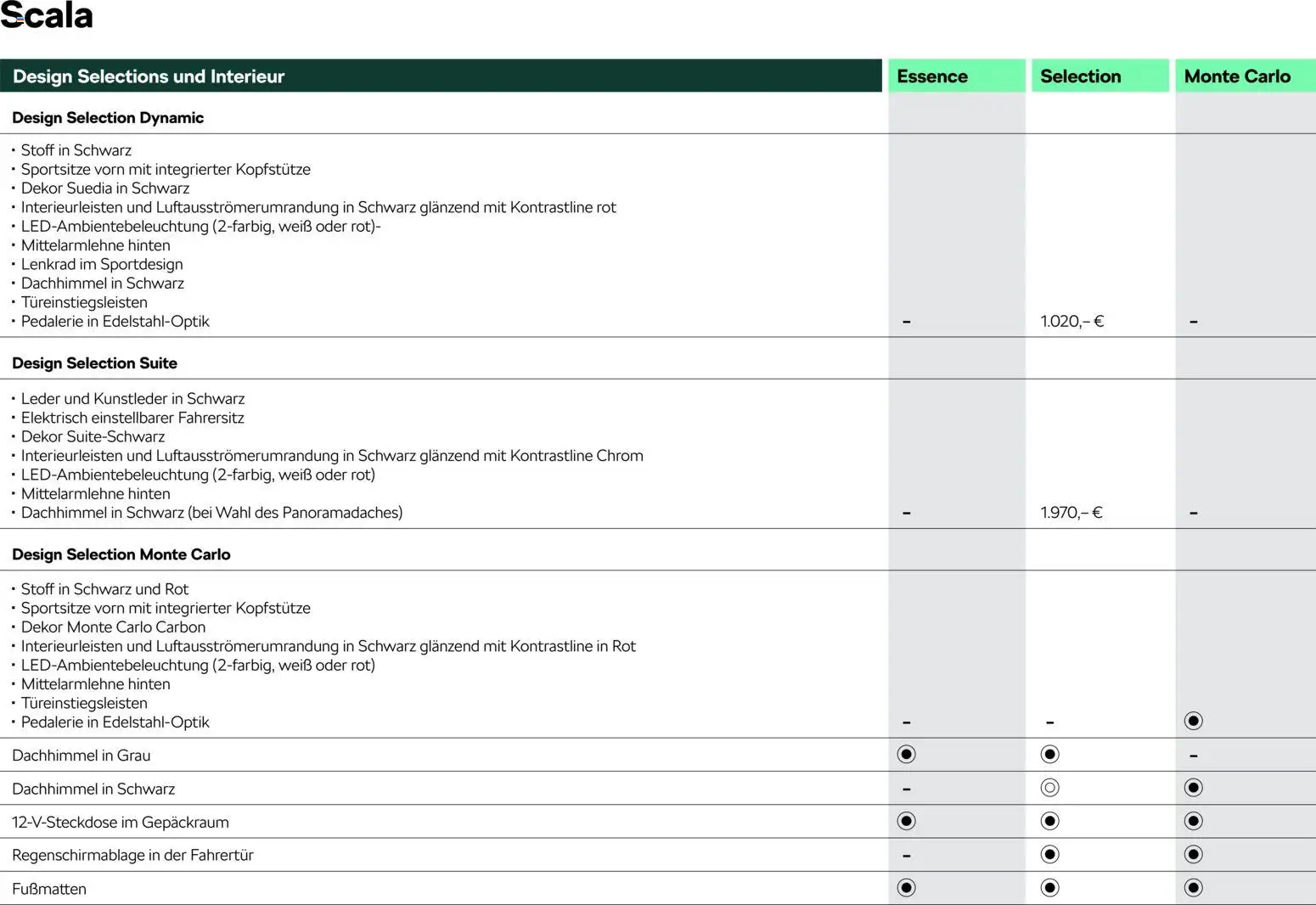
Task: Select the Selection marker for 12-V-Steckdose im Gepäckraum
Action: (x=1049, y=821)
